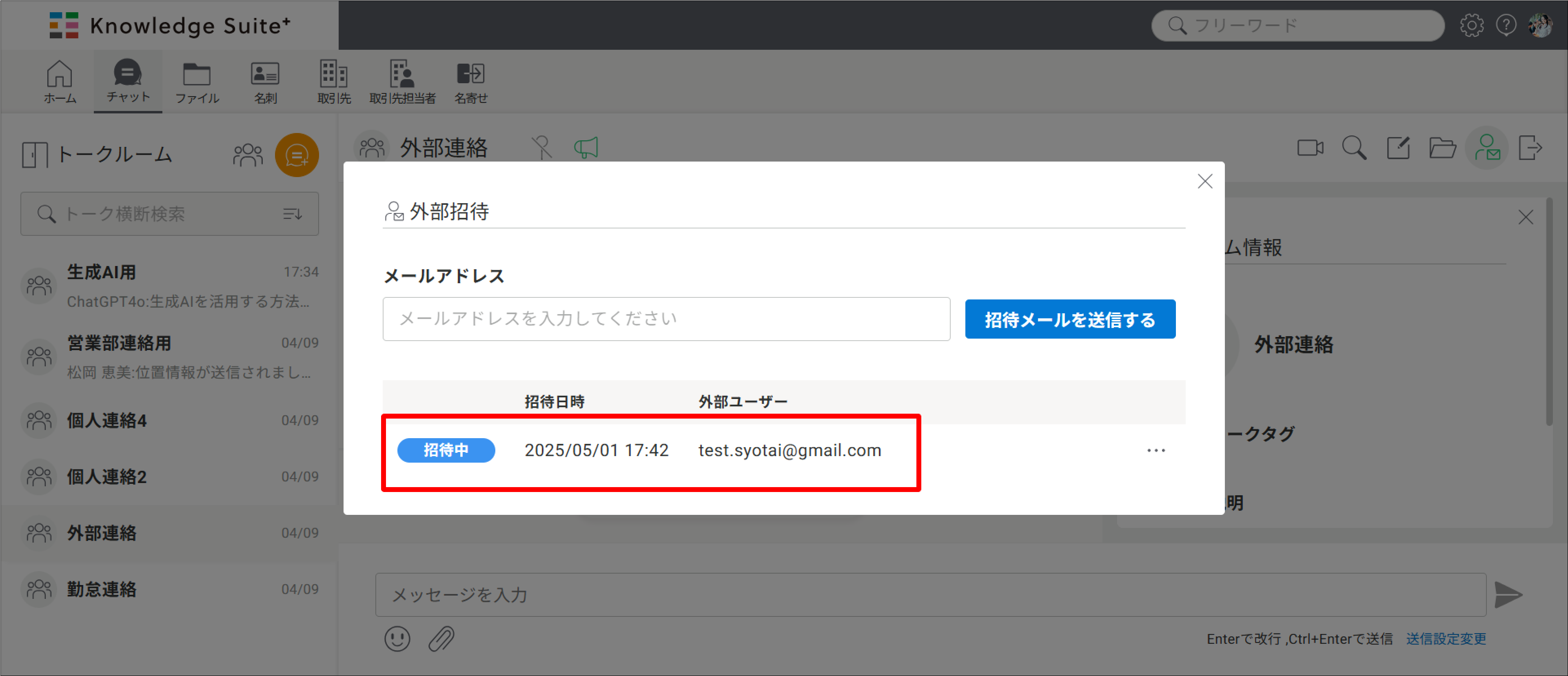Toggle the pin icon next to 外部連絡
1568x676 pixels.
pyautogui.click(x=541, y=147)
